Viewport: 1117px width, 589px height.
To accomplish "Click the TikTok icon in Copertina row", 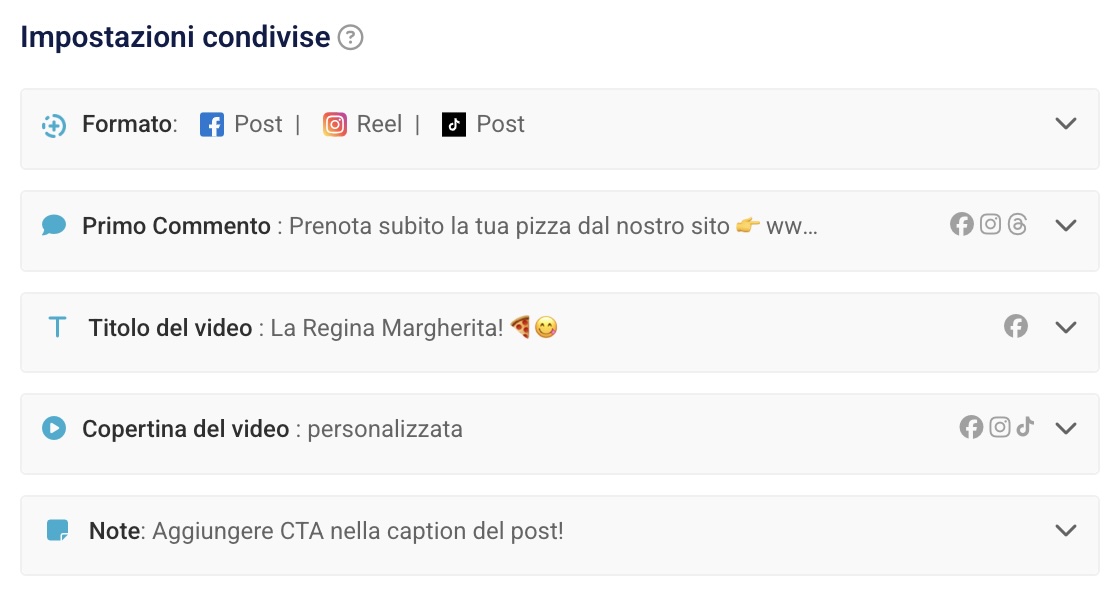I will point(1025,427).
